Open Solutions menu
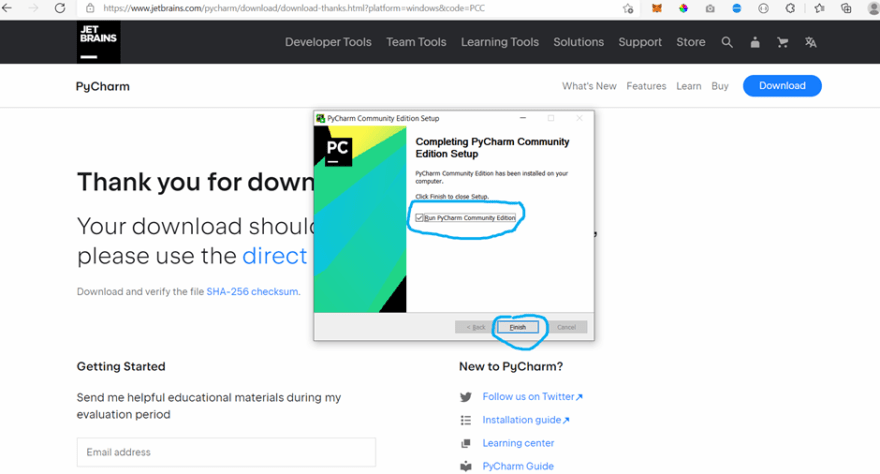The height and width of the screenshot is (474, 880). (x=579, y=42)
